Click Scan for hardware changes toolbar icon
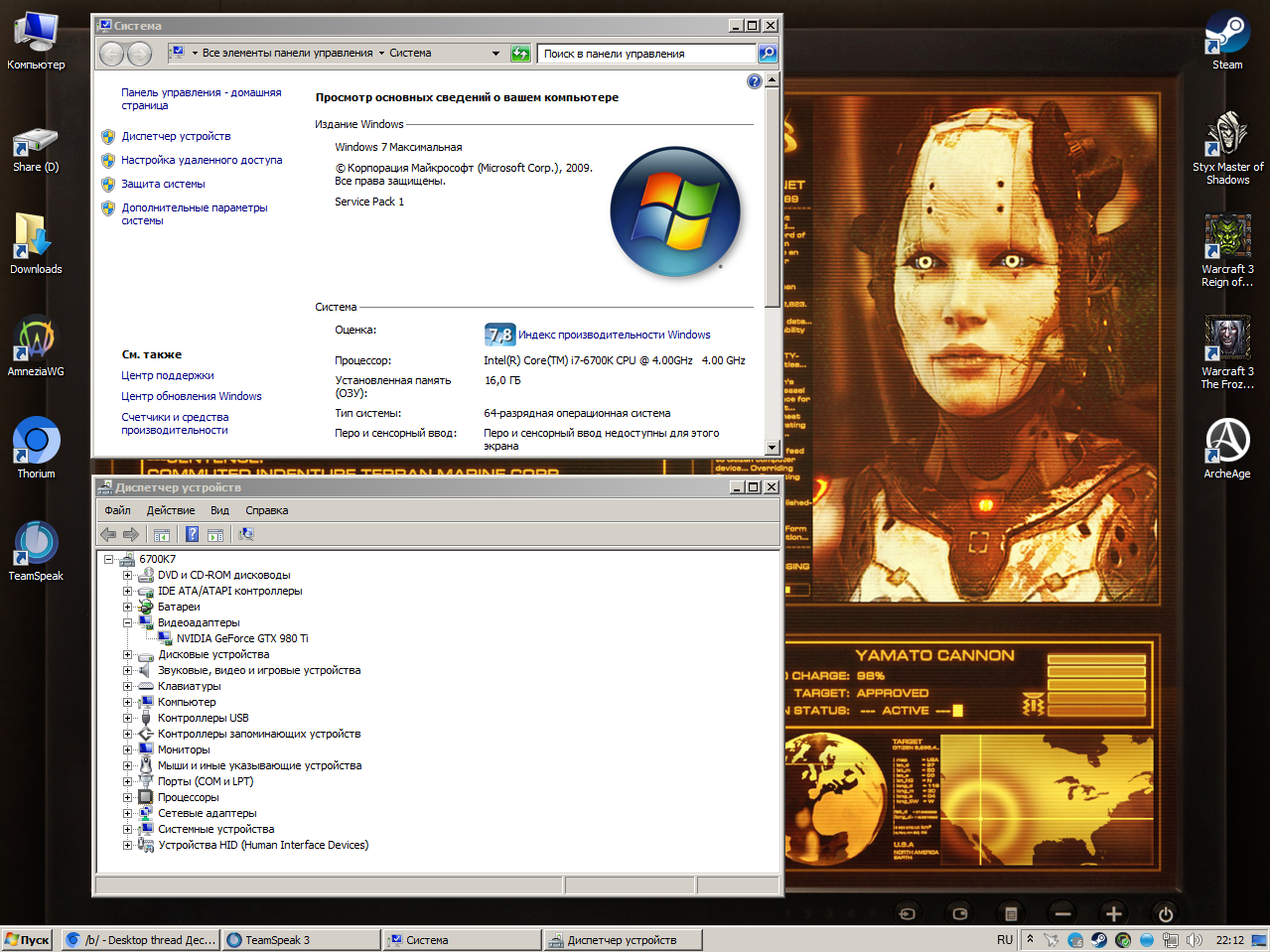The height and width of the screenshot is (952, 1270). 246,534
